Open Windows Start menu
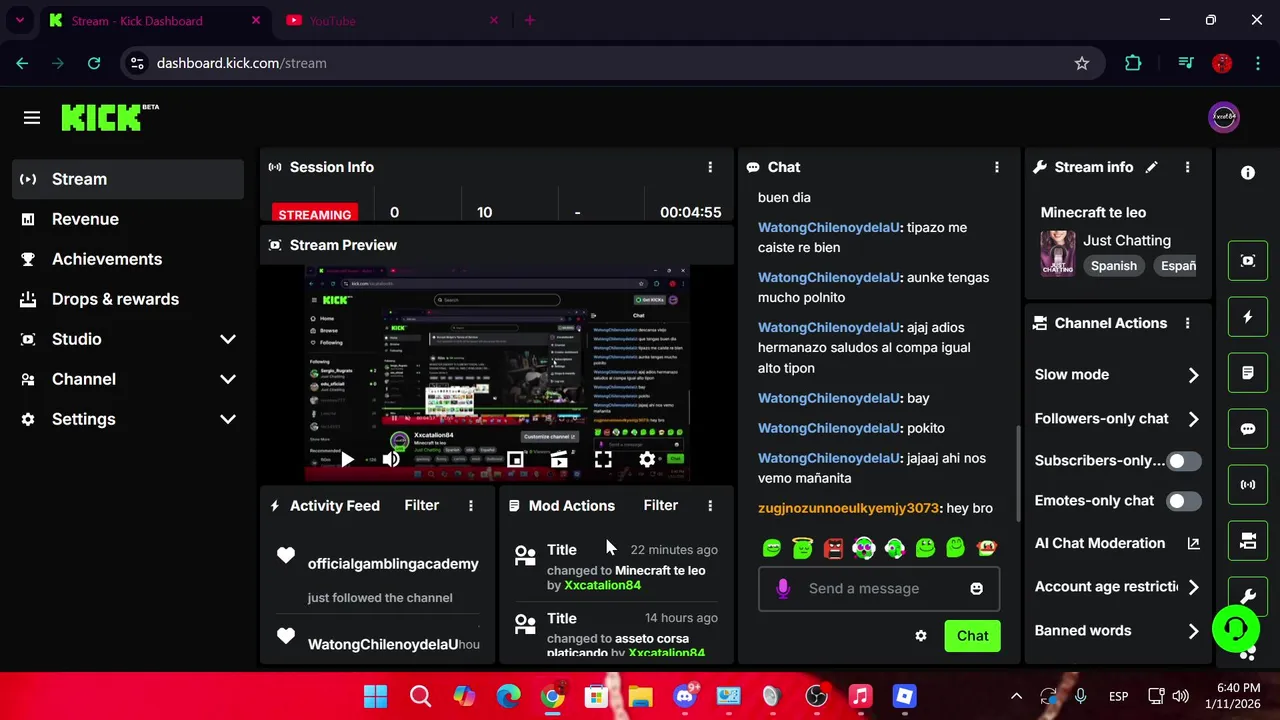 pos(376,696)
